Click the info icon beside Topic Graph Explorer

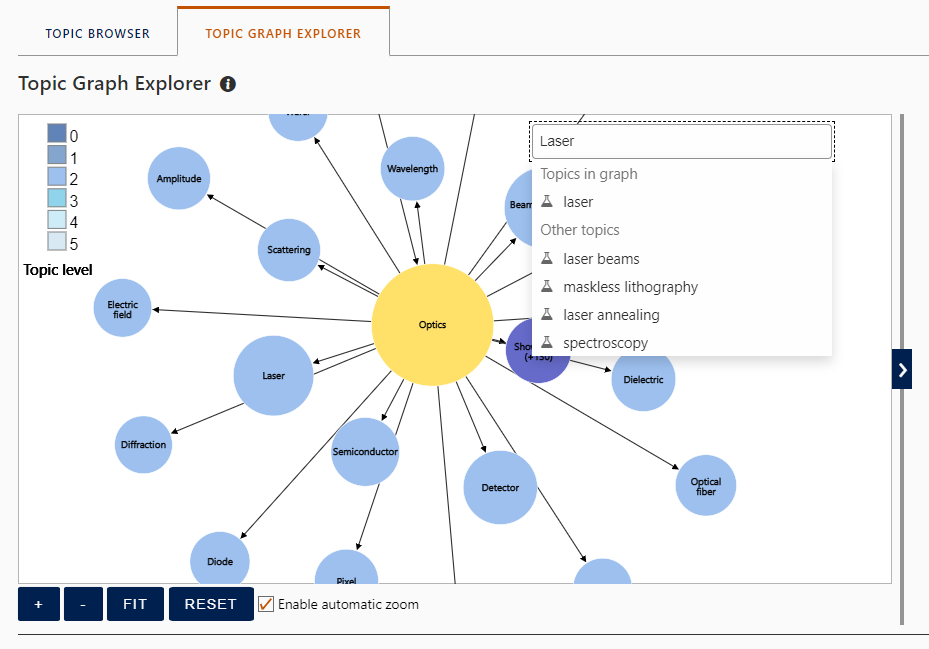[228, 84]
